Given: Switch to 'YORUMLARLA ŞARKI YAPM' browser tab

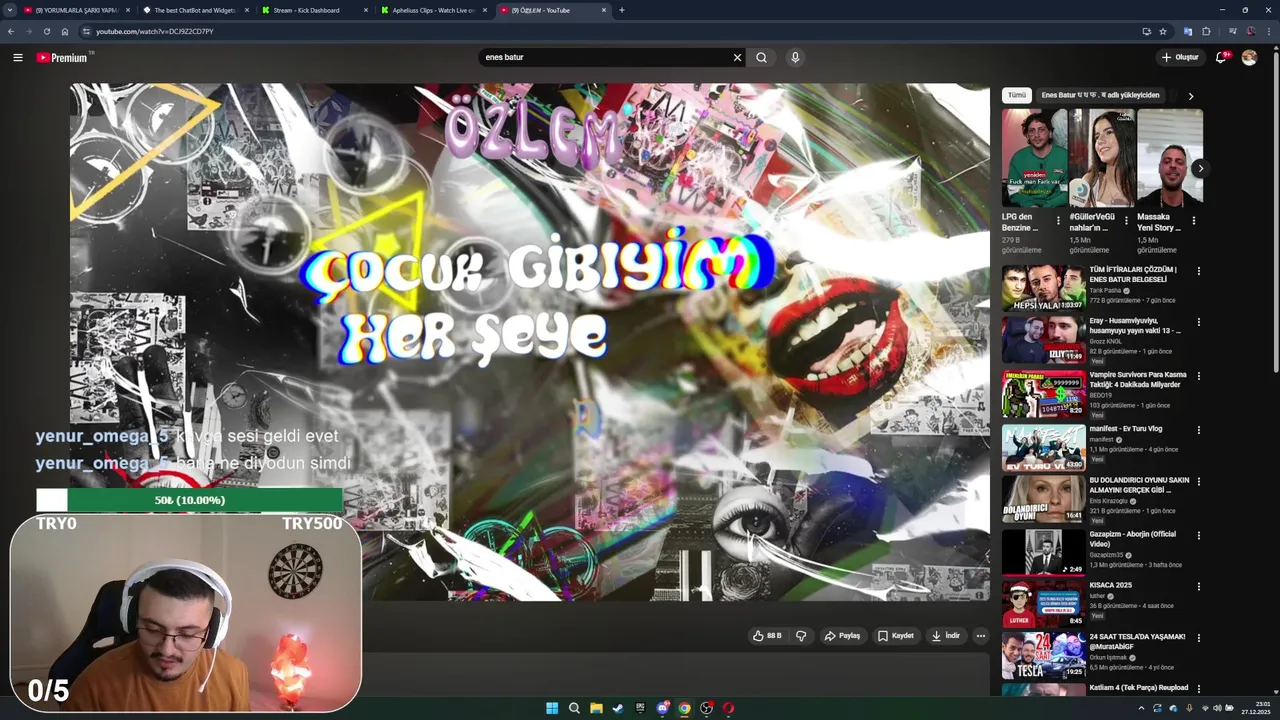Looking at the screenshot, I should point(76,10).
